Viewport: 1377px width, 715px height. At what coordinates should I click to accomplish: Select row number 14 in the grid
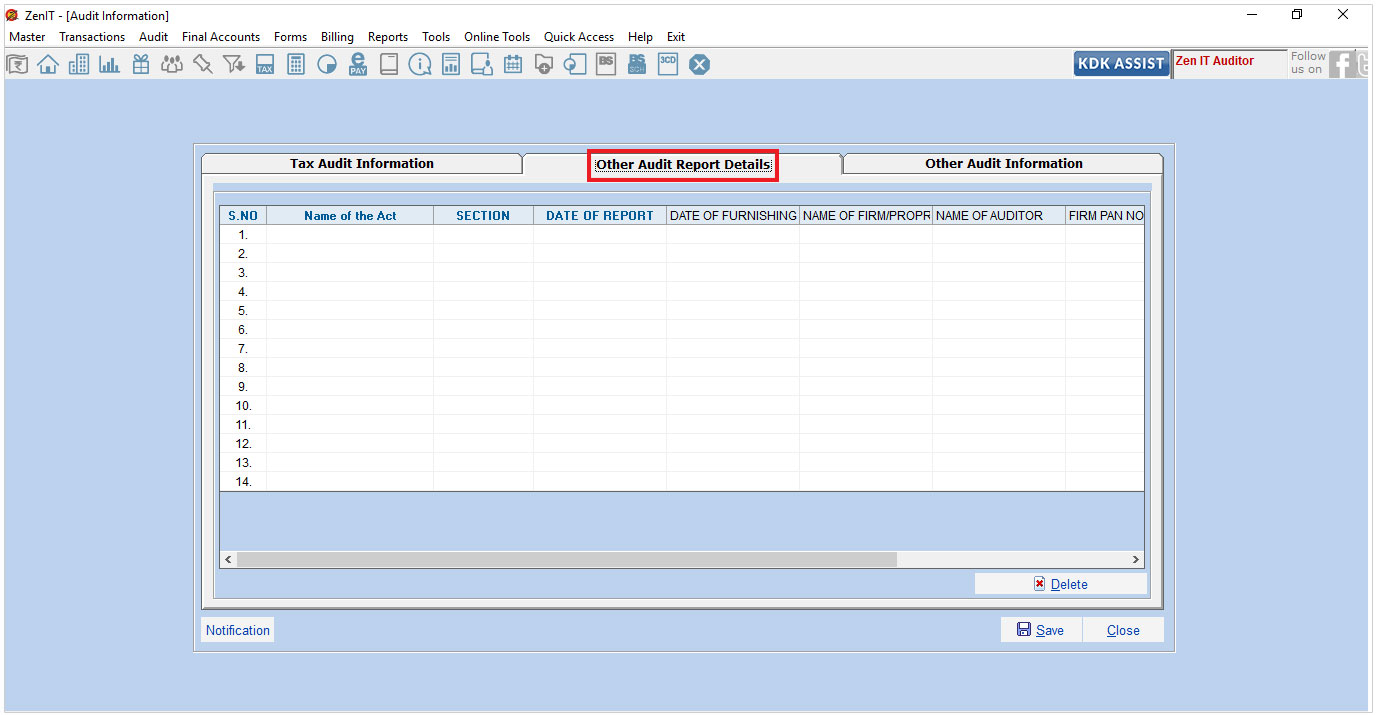(243, 482)
